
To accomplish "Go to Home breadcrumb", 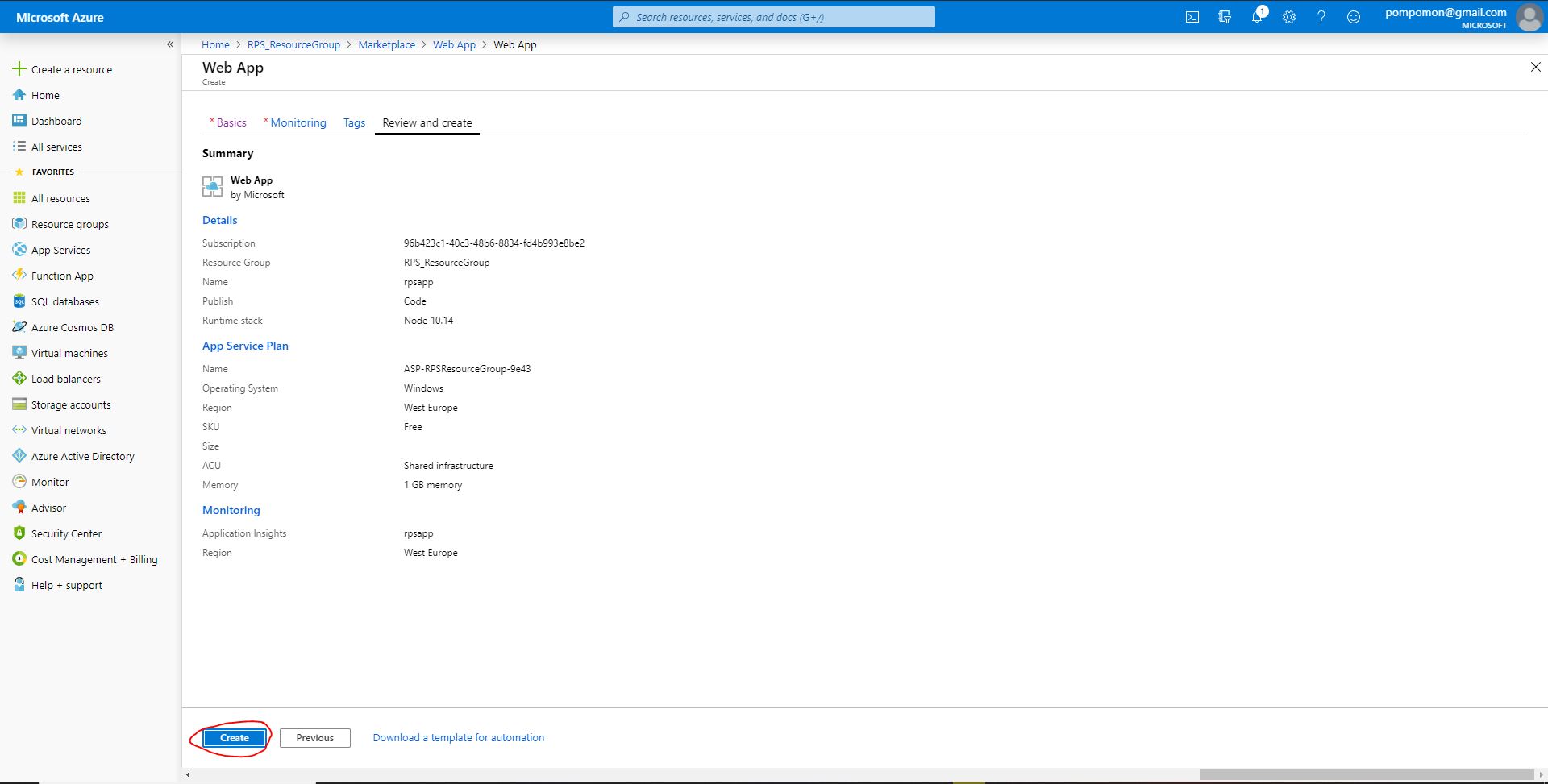I will point(215,44).
